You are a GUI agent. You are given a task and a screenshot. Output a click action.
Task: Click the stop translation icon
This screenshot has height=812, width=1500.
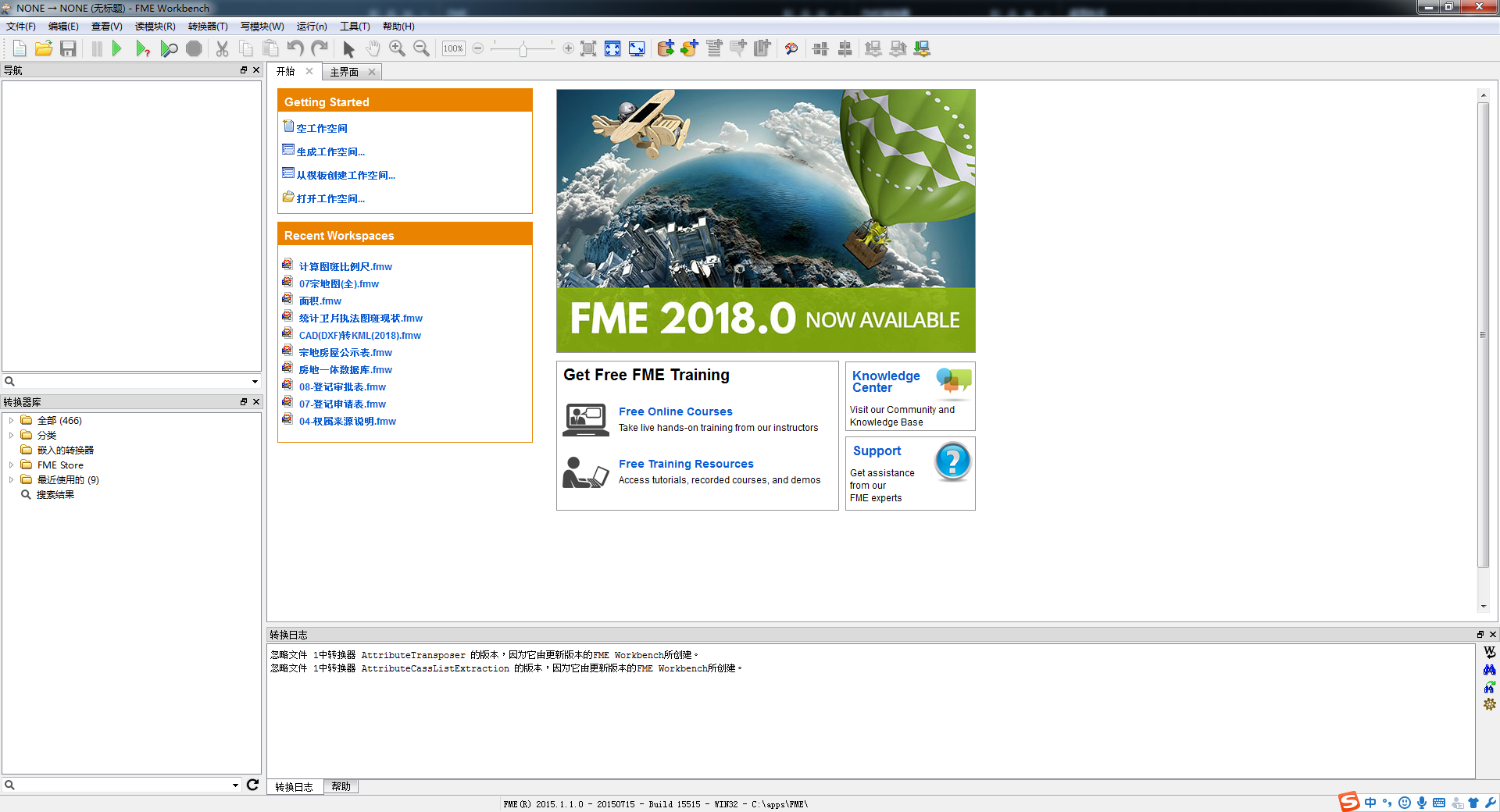(194, 48)
